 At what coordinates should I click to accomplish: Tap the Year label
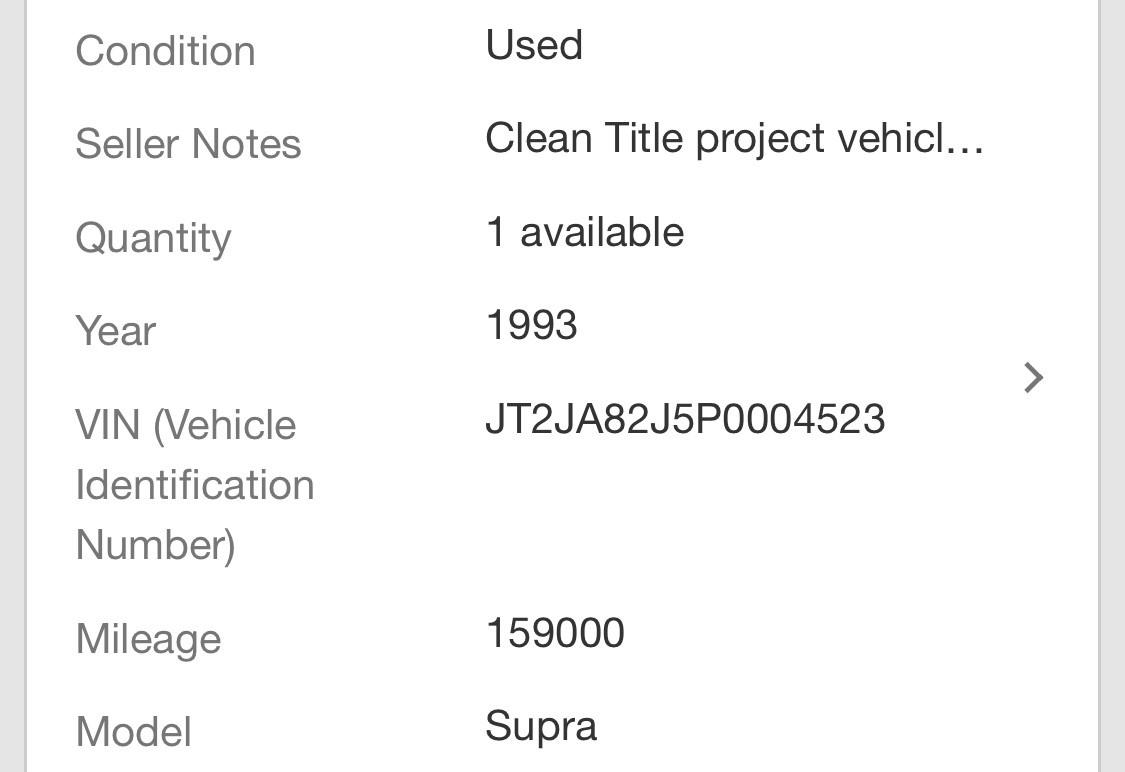[x=116, y=331]
